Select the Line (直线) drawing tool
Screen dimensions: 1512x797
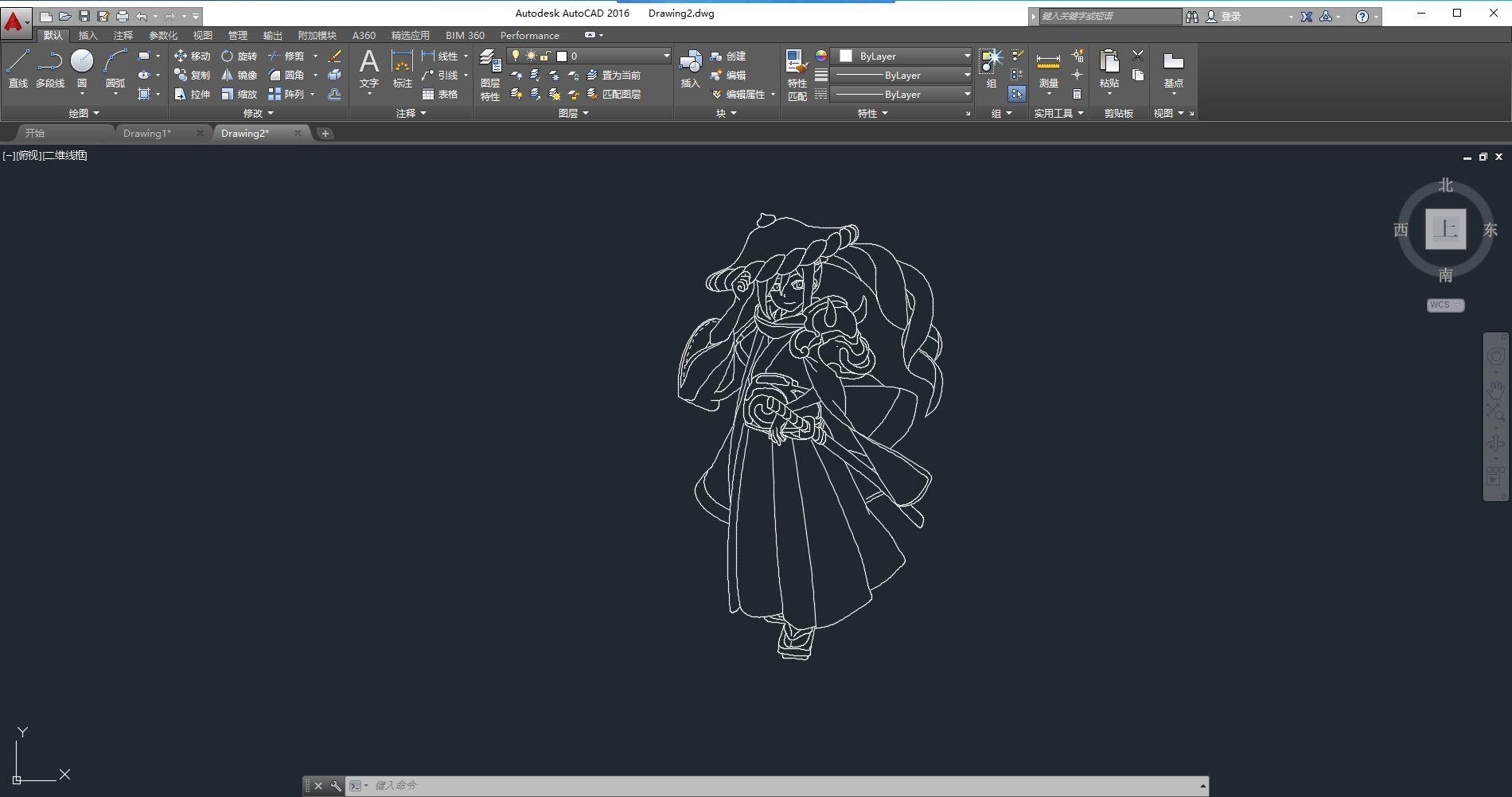(18, 68)
